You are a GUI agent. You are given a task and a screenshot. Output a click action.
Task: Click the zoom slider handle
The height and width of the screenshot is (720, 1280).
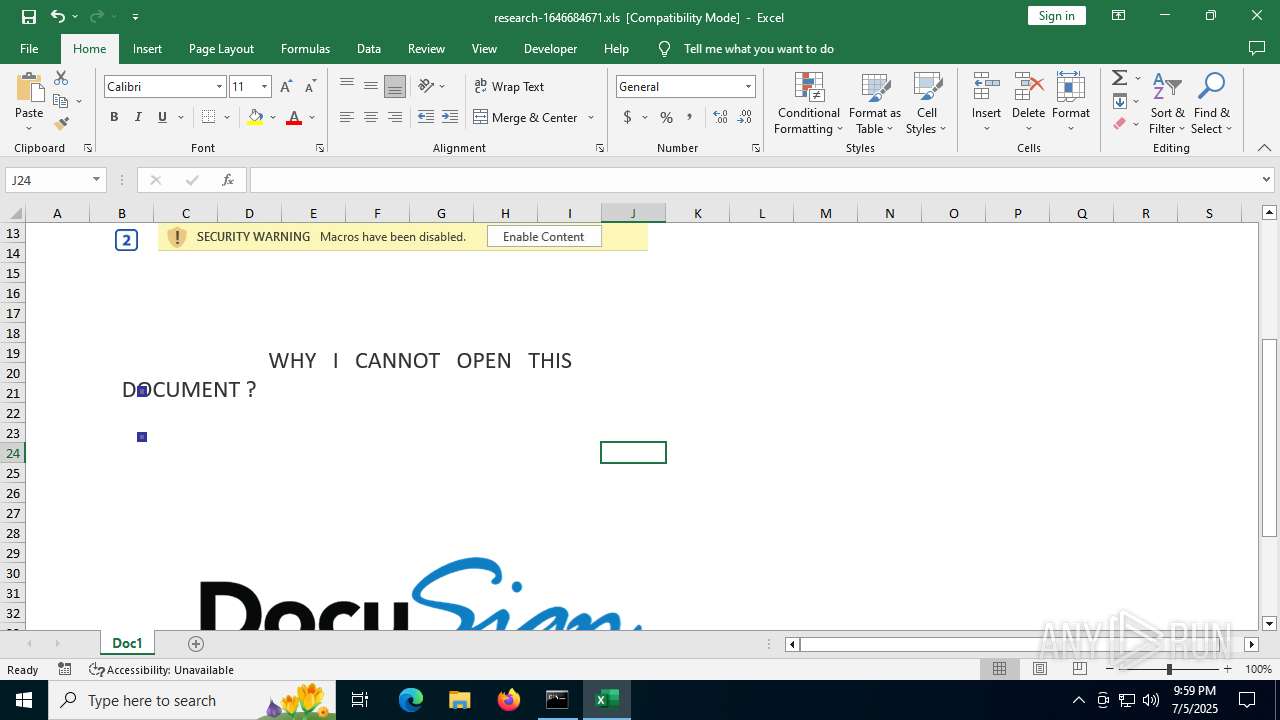pos(1169,669)
